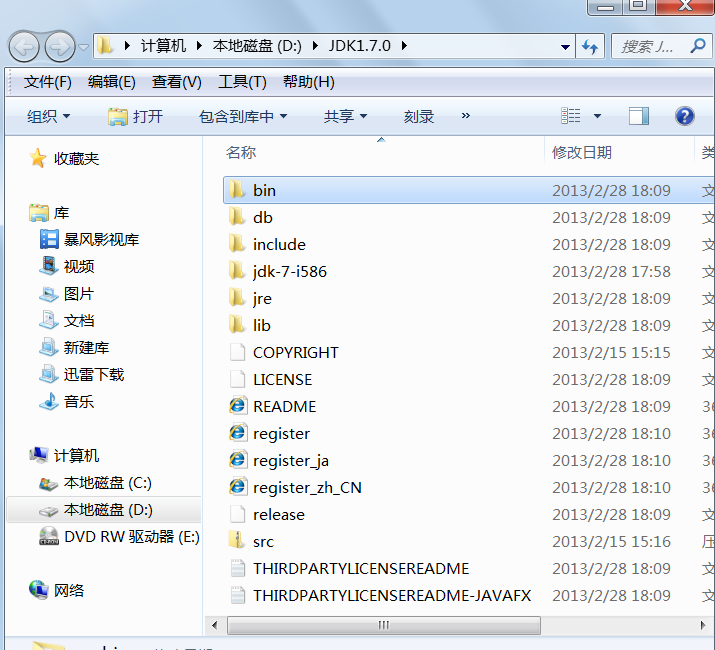715x650 pixels.
Task: Sort by the 修改日期 column header
Action: (581, 152)
